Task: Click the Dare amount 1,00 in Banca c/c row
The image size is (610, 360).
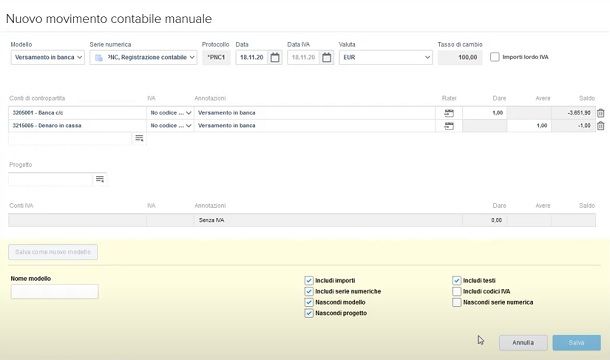Action: click(484, 113)
